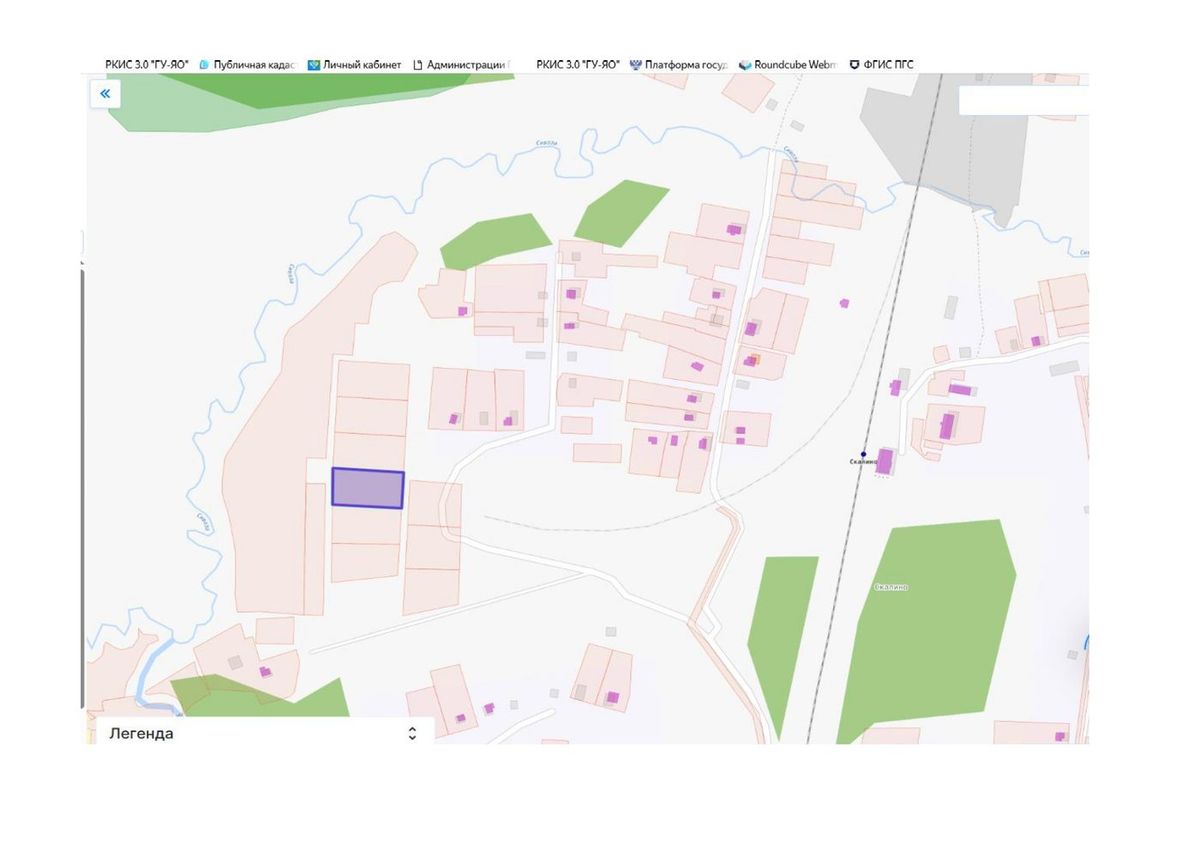1200x849 pixels.
Task: Click the Администрации page icon
Action: click(418, 65)
